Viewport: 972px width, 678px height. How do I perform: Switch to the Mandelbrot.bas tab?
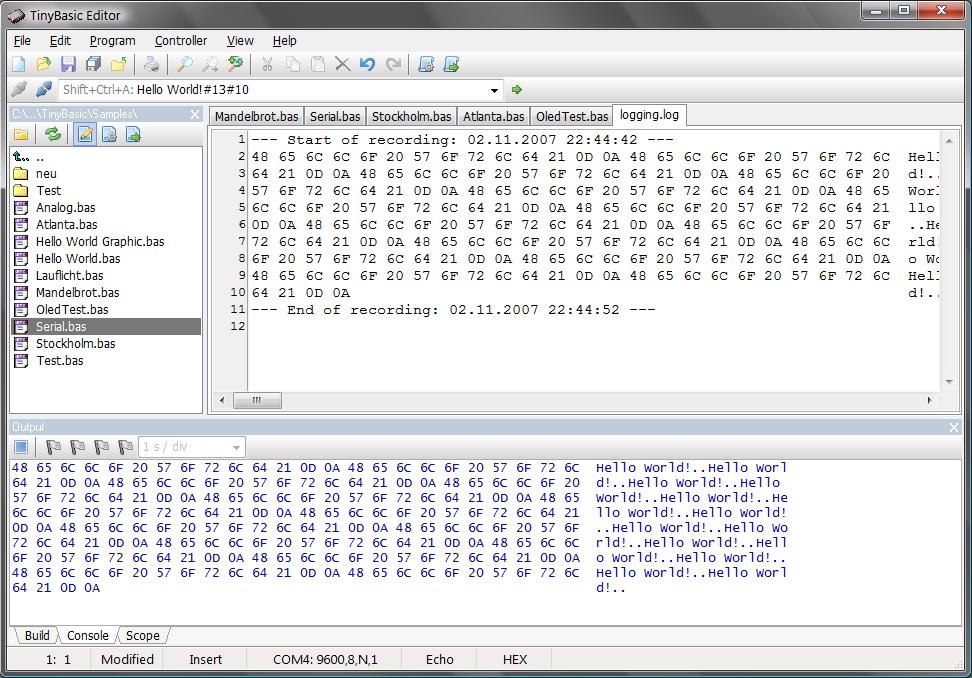click(x=256, y=117)
